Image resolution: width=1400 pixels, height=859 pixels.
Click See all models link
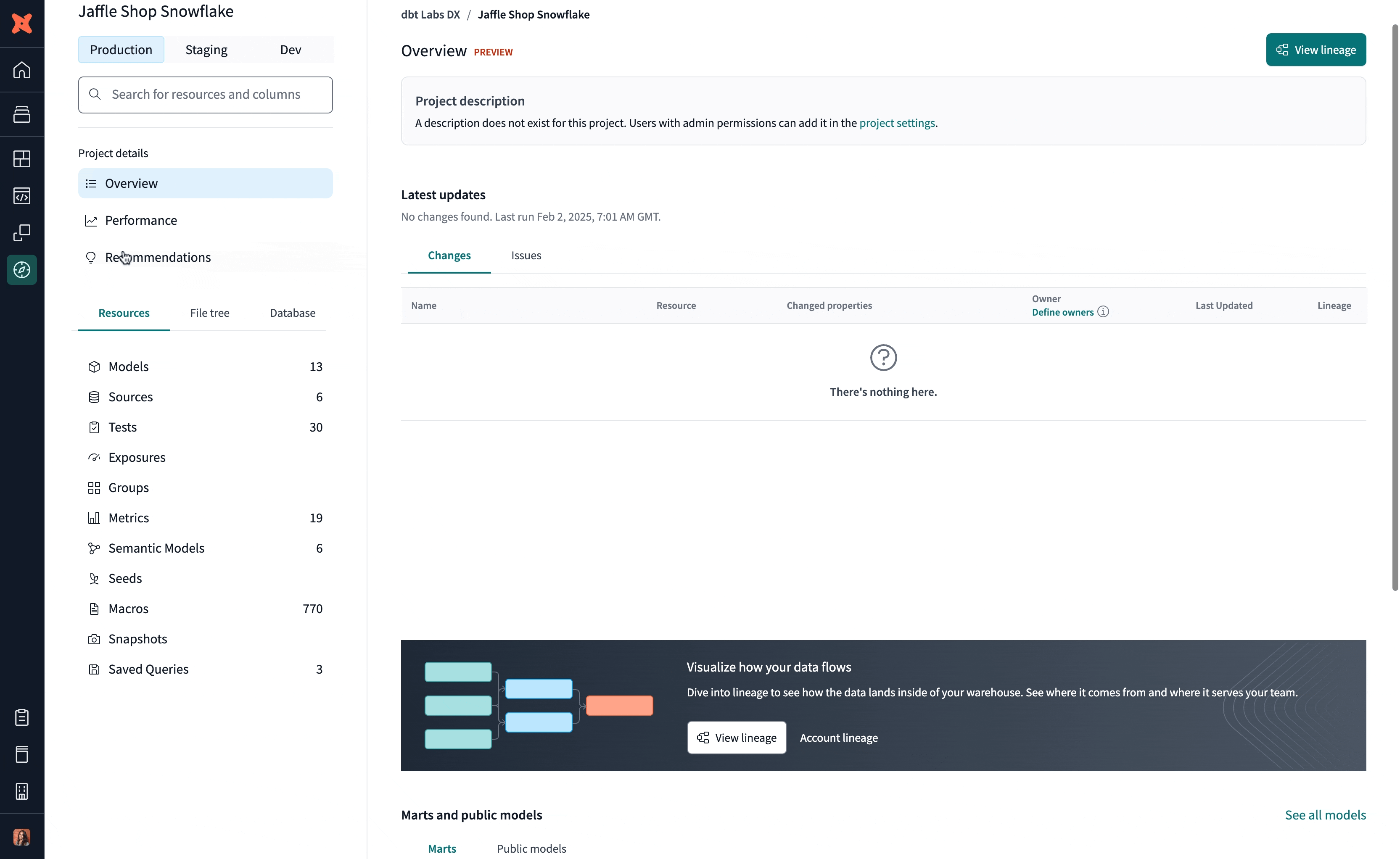pos(1326,815)
